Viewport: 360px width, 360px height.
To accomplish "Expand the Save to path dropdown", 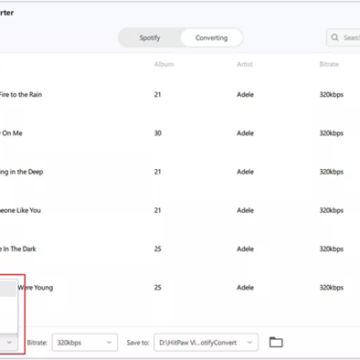I will pos(206,342).
